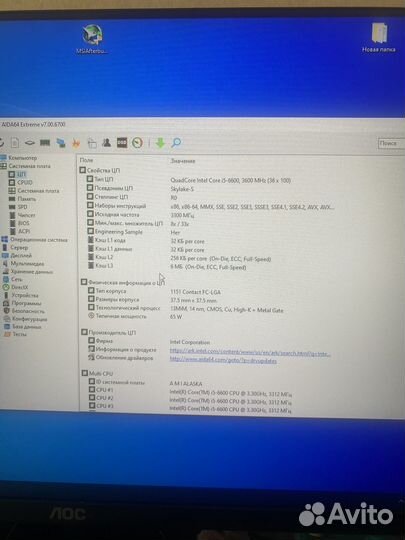Open the ark.intel.com product info link
Screen dimensions: 405x540
coord(250,352)
